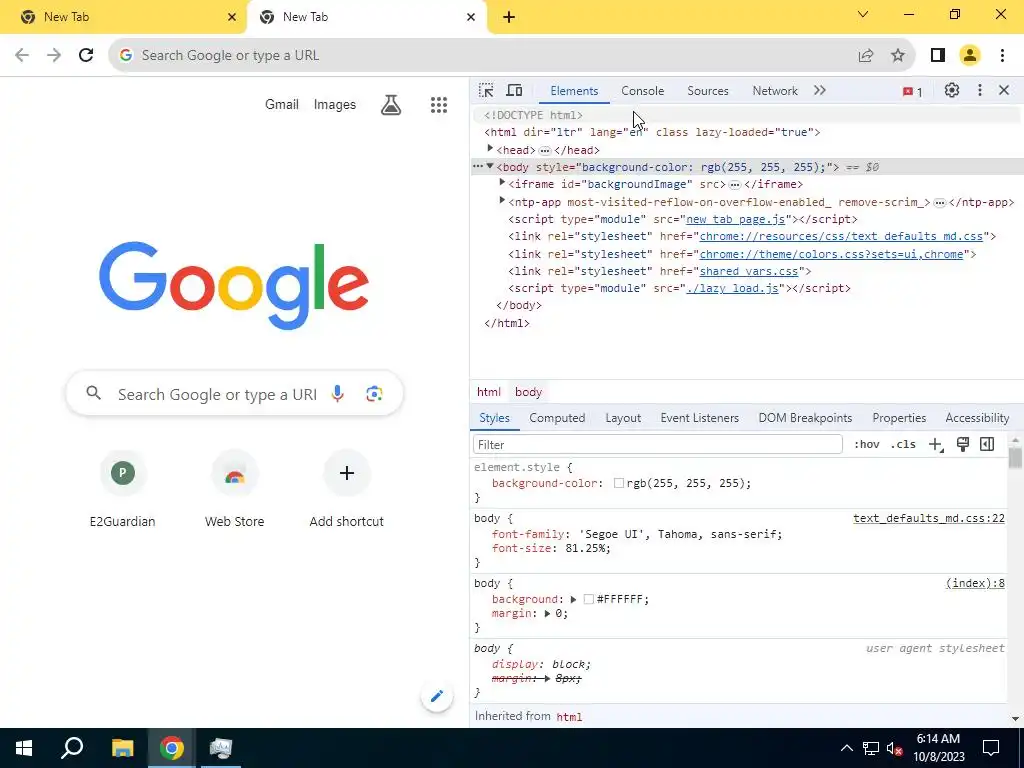Open the Layout pane tab
Image resolution: width=1024 pixels, height=768 pixels.
[x=623, y=418]
